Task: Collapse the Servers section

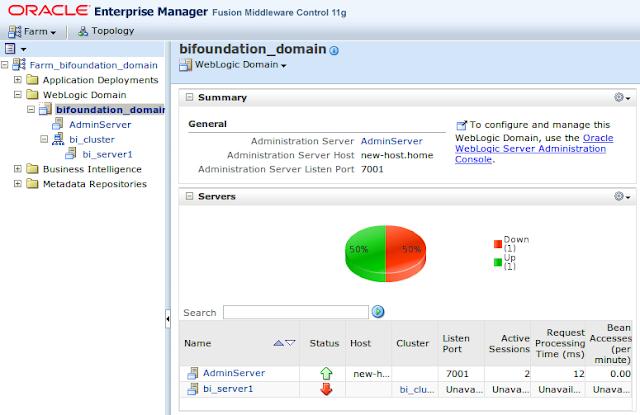Action: (x=189, y=197)
